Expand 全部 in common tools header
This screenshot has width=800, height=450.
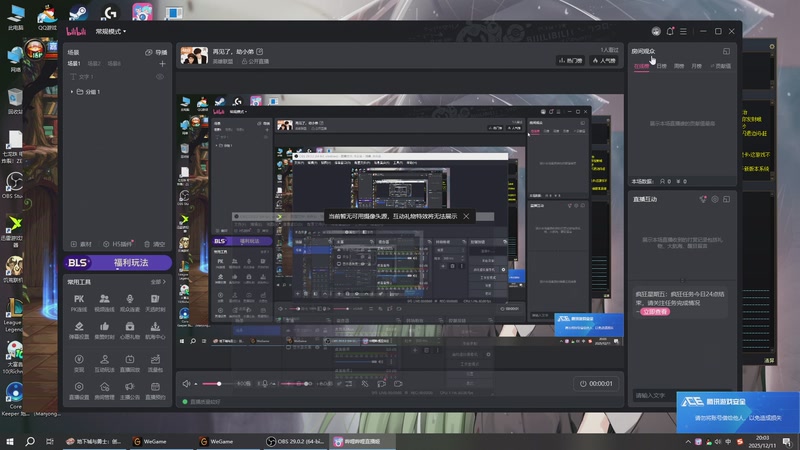tap(158, 282)
